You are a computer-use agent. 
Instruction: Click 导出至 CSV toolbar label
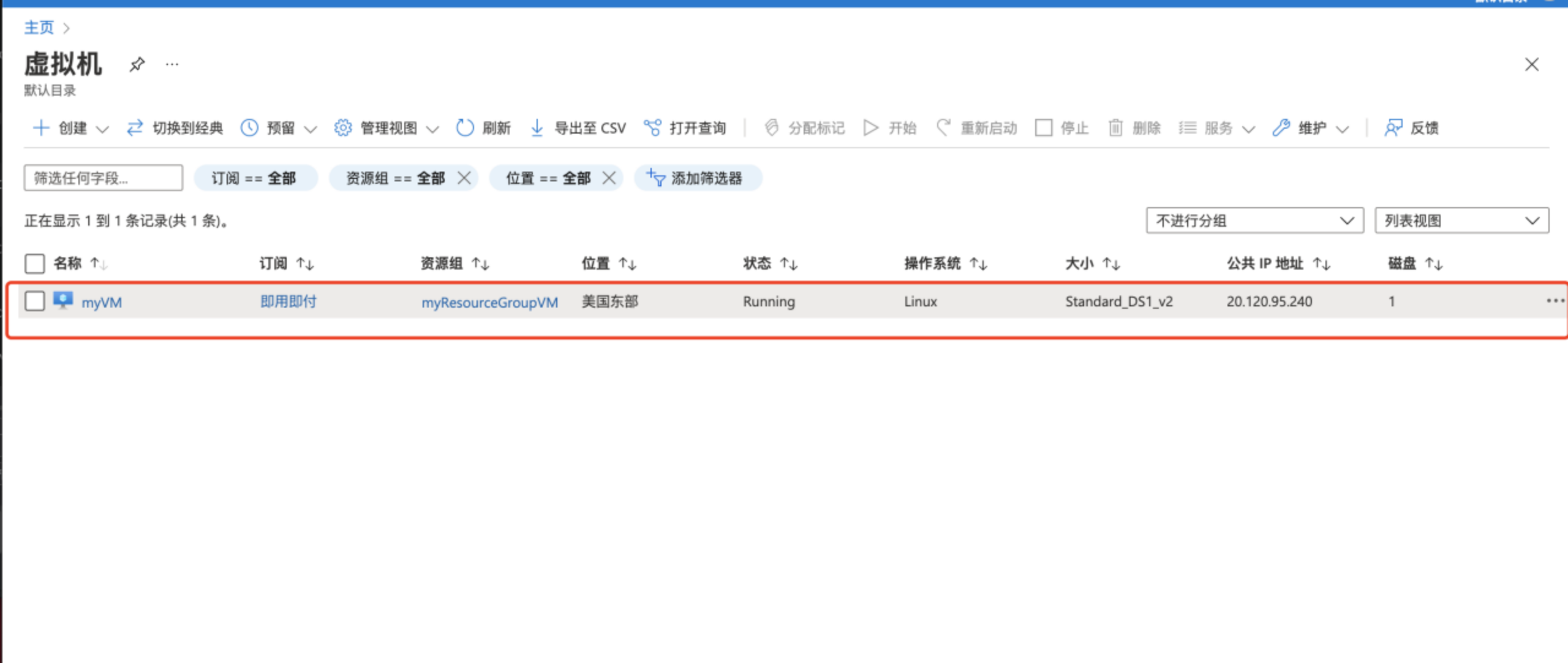click(590, 128)
